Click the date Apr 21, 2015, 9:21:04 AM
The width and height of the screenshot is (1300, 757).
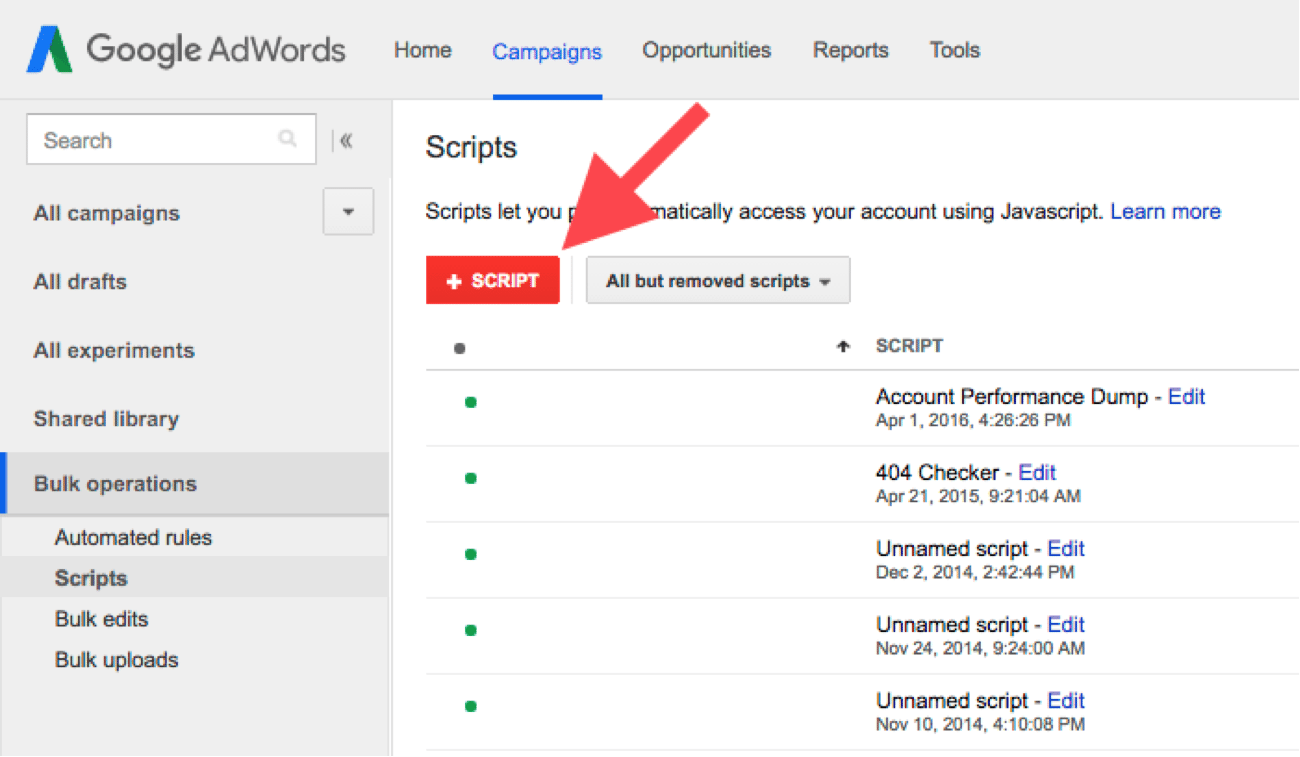(978, 497)
